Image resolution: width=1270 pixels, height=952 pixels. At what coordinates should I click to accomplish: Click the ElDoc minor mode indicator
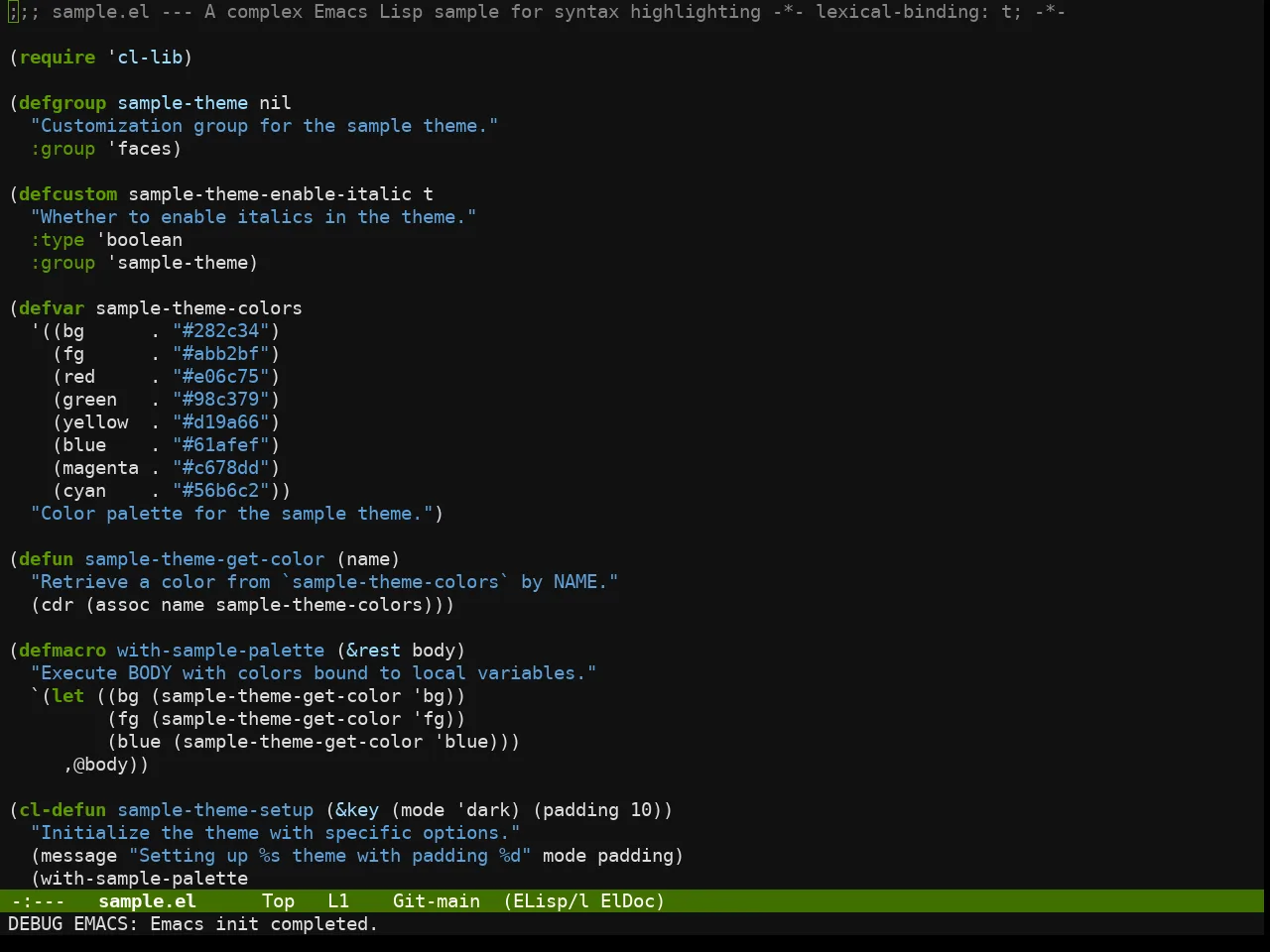[627, 901]
